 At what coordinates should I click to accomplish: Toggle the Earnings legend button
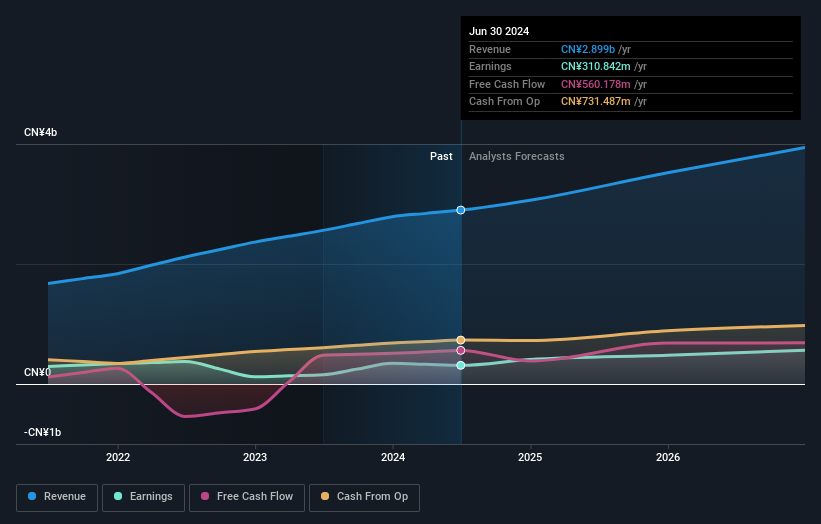[x=143, y=497]
